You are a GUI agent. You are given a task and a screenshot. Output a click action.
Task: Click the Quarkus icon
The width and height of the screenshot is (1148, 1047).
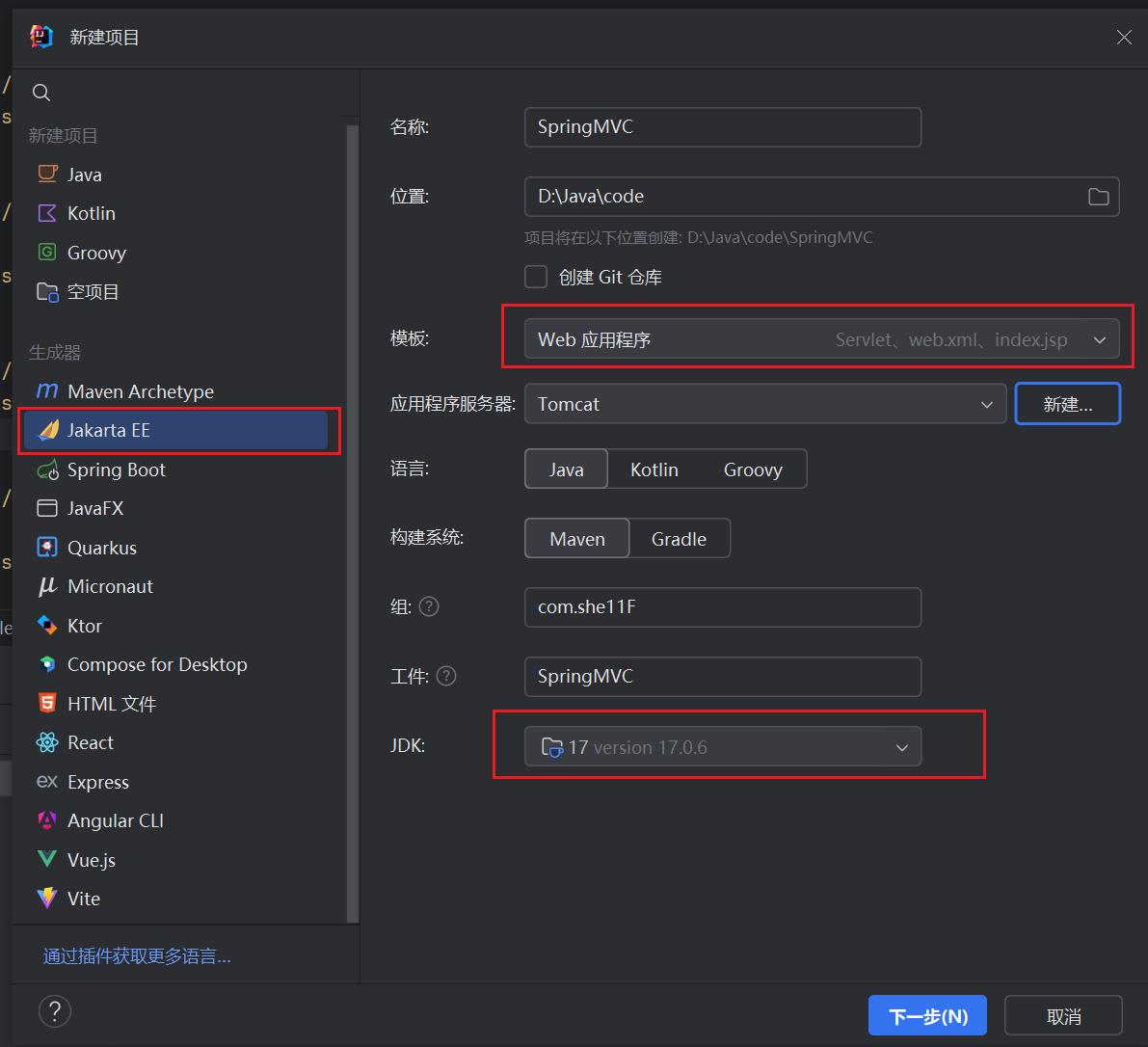pyautogui.click(x=47, y=547)
